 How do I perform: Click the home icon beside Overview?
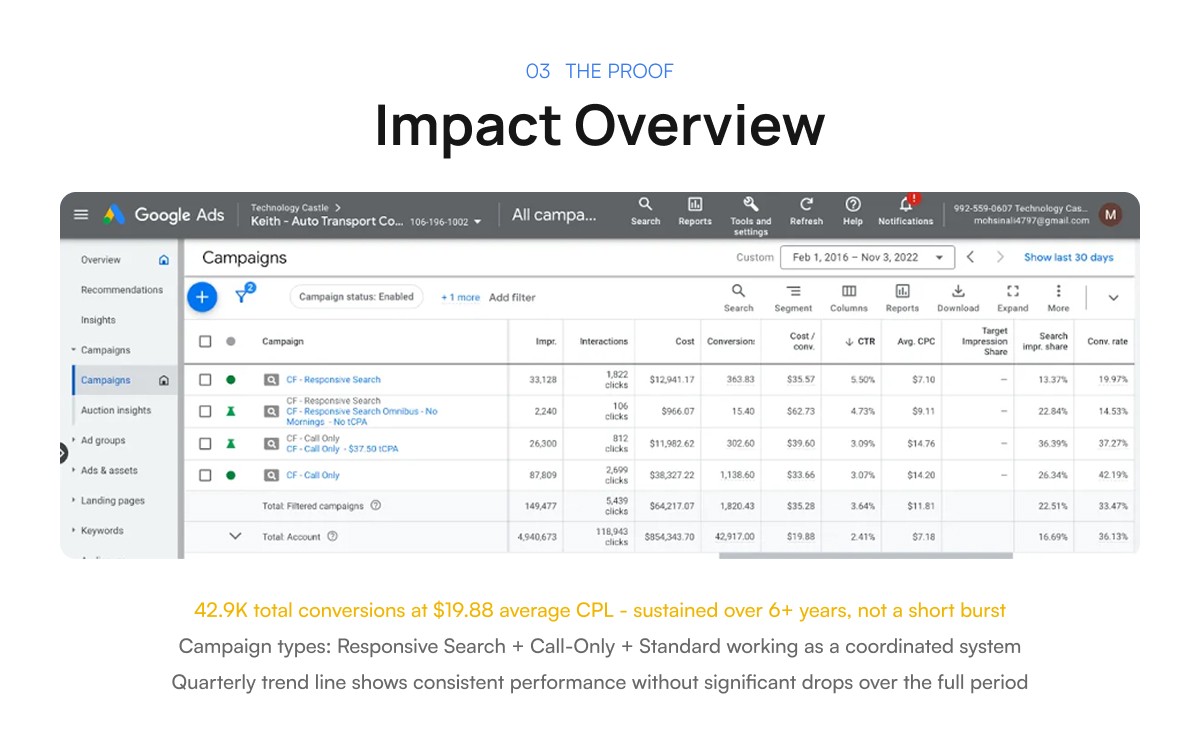pos(164,260)
